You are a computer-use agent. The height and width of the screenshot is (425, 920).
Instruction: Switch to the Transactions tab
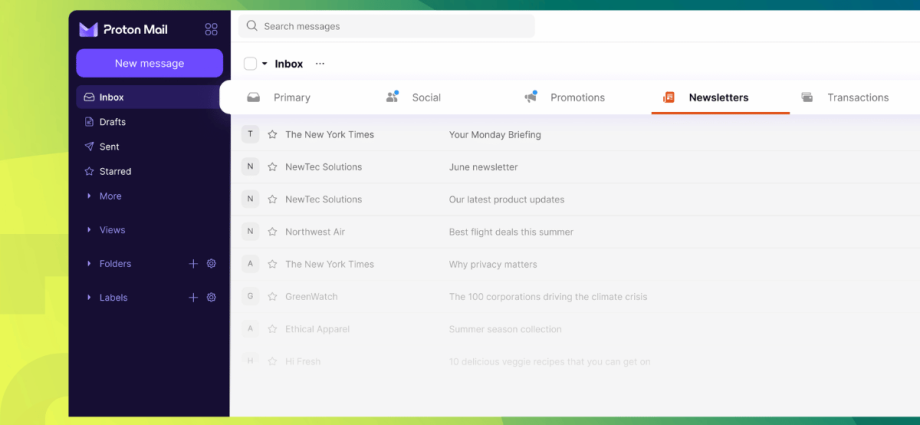pos(858,97)
